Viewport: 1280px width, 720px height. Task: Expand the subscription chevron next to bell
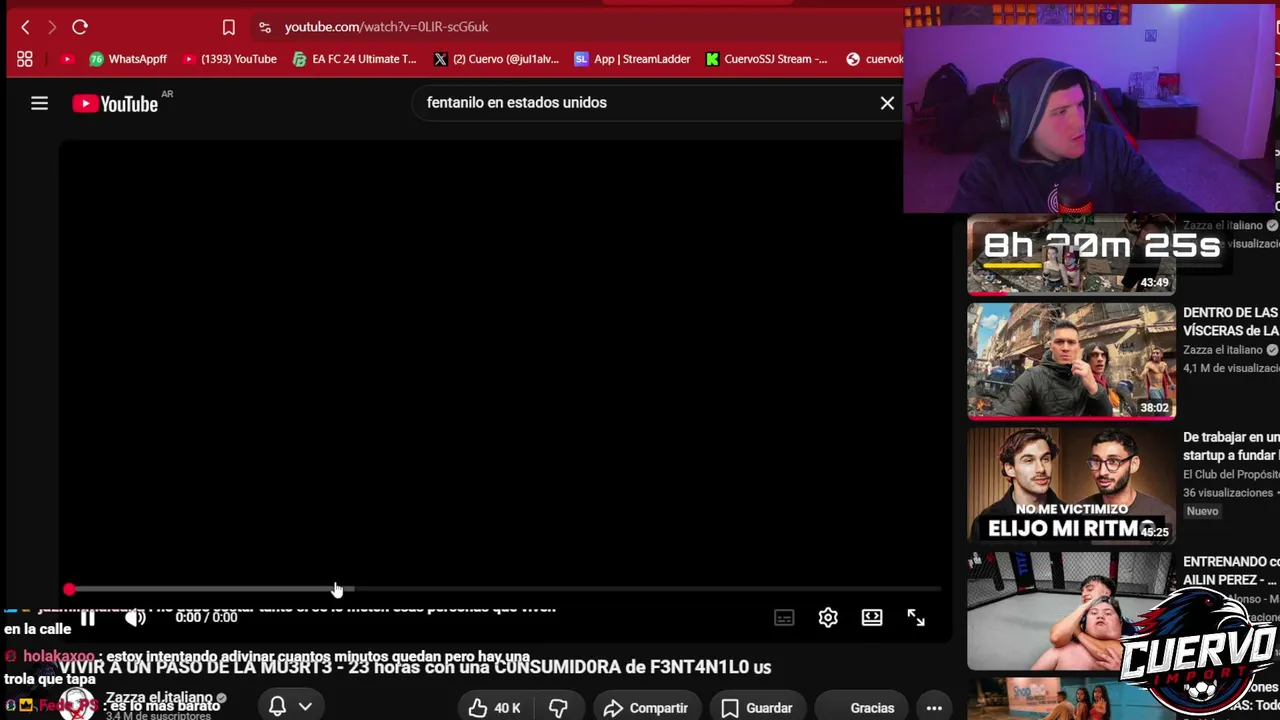pyautogui.click(x=305, y=707)
